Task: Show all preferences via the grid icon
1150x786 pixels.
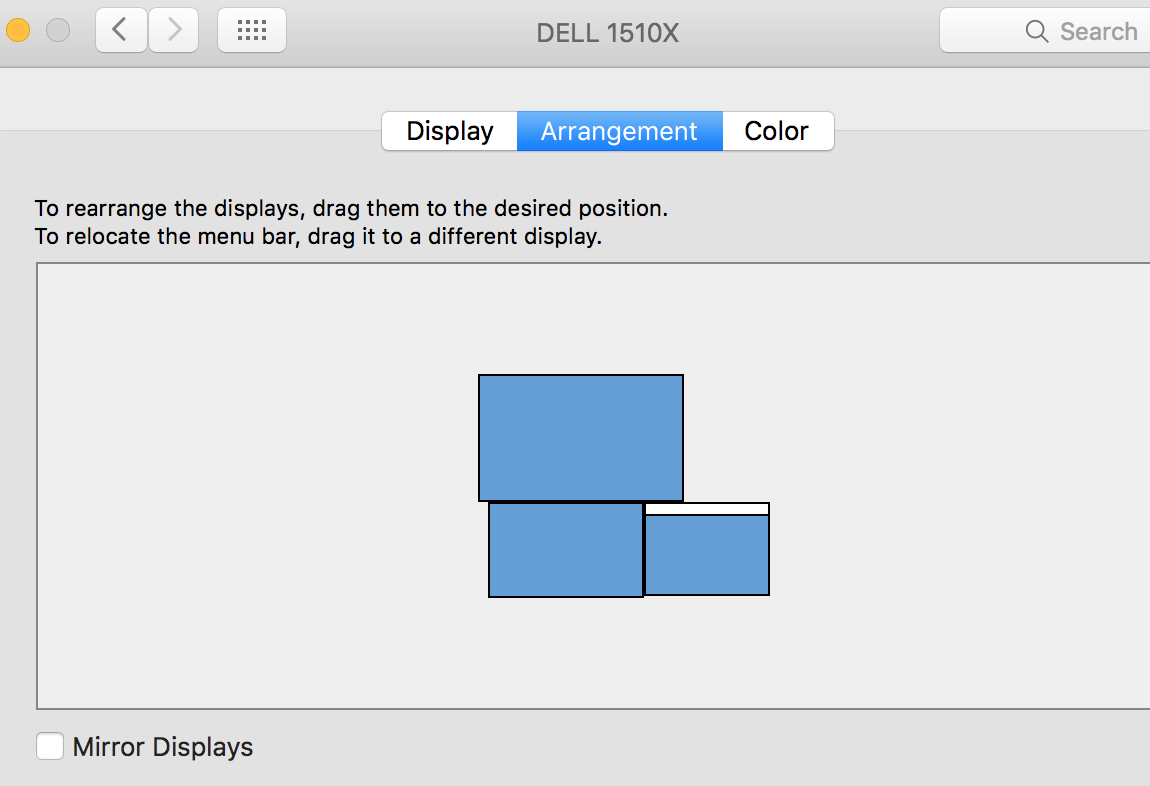Action: [x=251, y=30]
